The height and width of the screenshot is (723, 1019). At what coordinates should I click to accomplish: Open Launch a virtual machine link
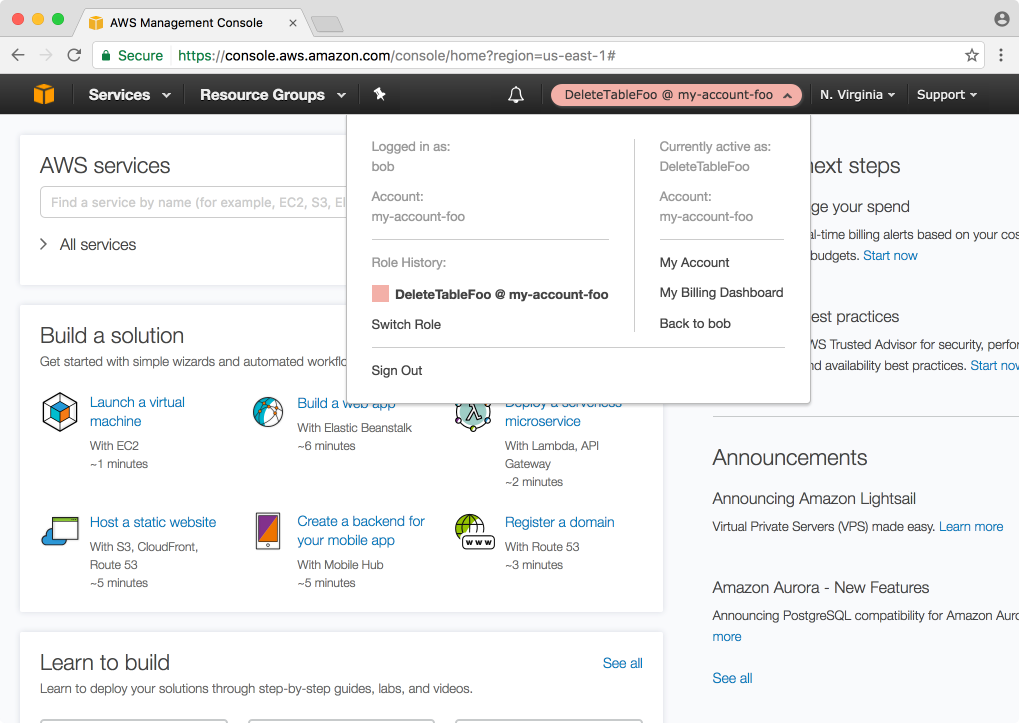pyautogui.click(x=137, y=412)
